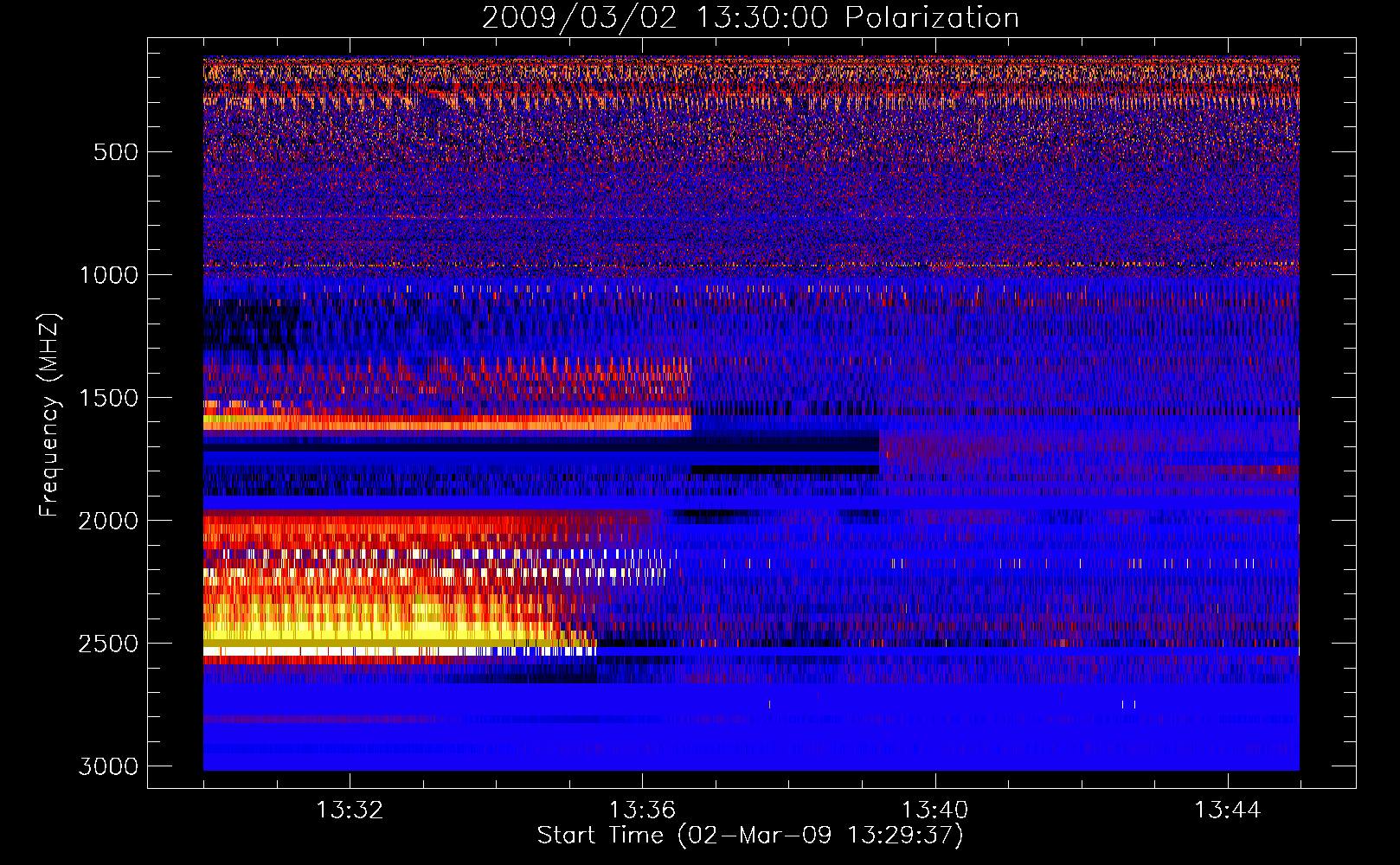Select the 13:36 time tick label
Screen dimensions: 1400x865
click(x=642, y=811)
